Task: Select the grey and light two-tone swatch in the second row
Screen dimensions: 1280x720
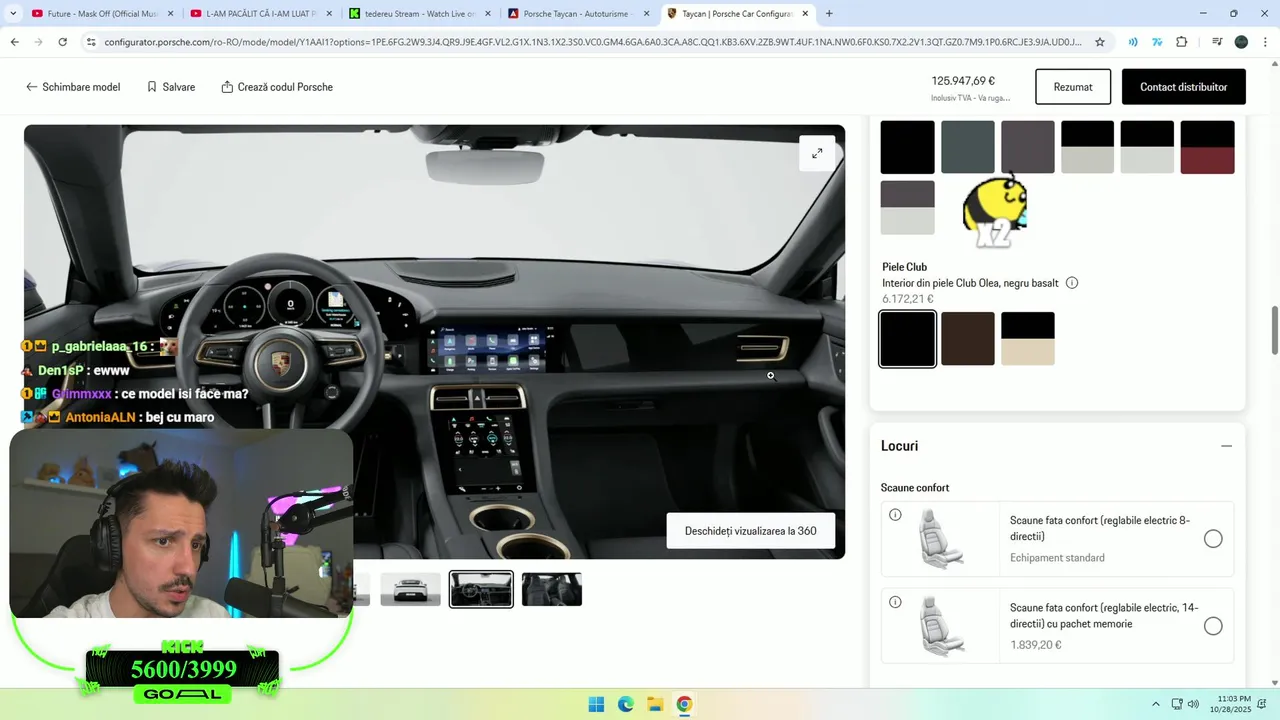Action: tap(908, 208)
